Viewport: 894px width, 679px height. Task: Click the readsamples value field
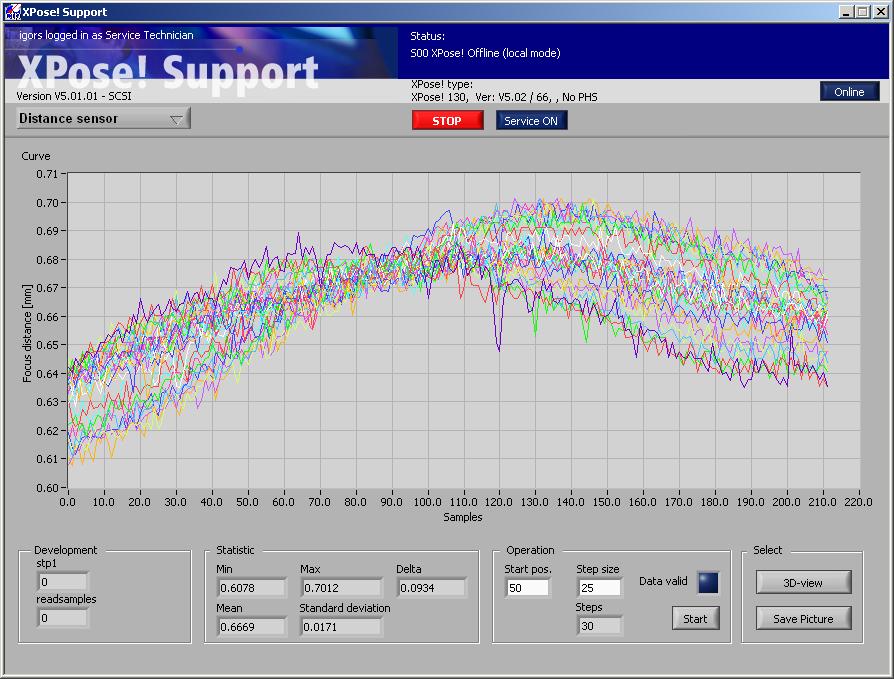[x=63, y=618]
